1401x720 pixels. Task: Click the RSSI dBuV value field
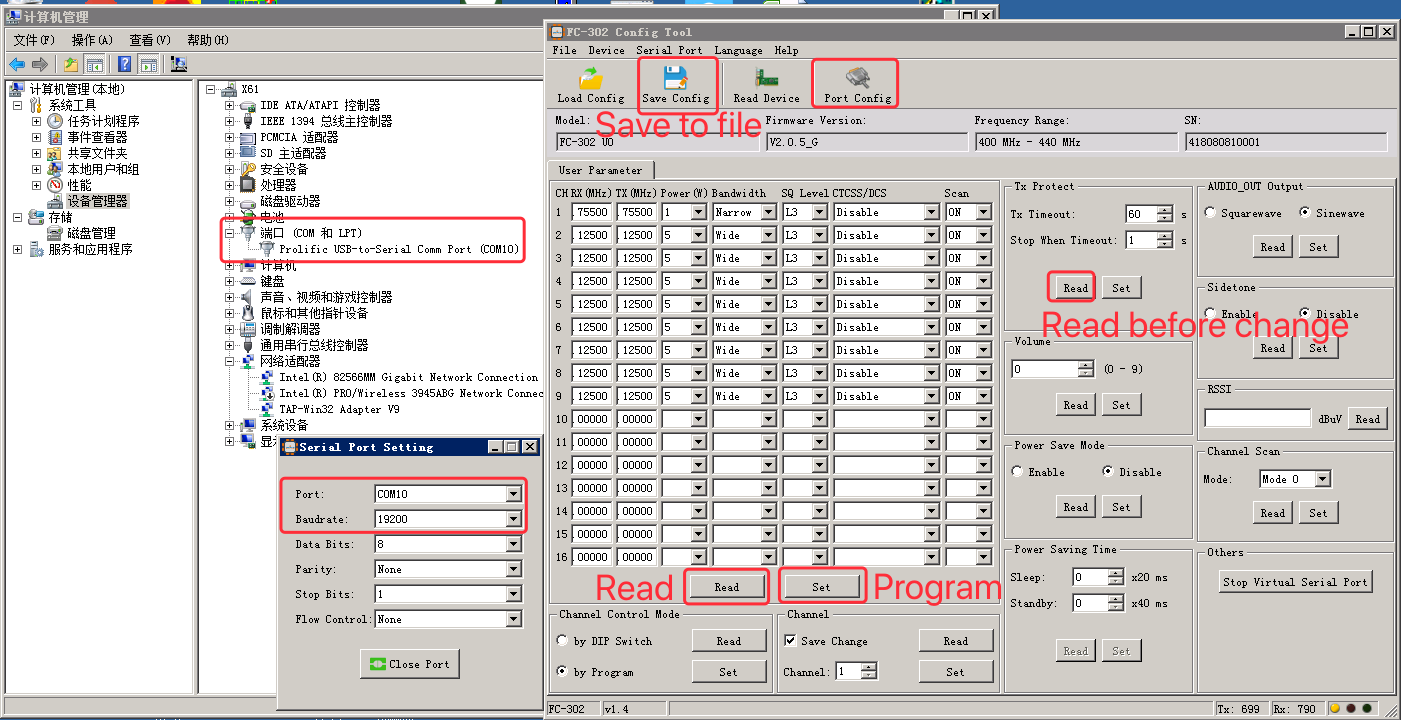click(x=1257, y=419)
